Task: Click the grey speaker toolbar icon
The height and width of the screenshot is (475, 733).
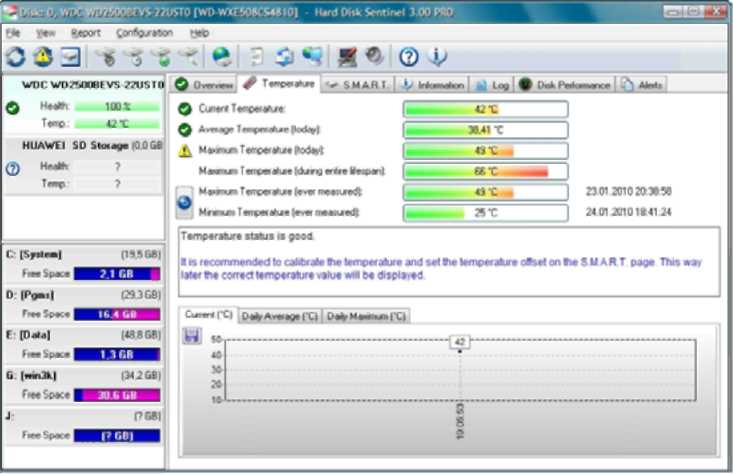Action: (x=374, y=57)
